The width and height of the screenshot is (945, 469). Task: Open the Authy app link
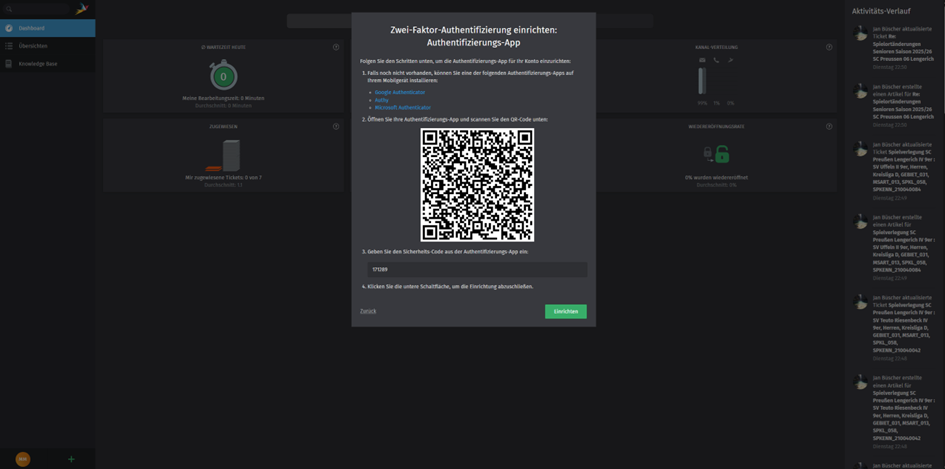381,100
